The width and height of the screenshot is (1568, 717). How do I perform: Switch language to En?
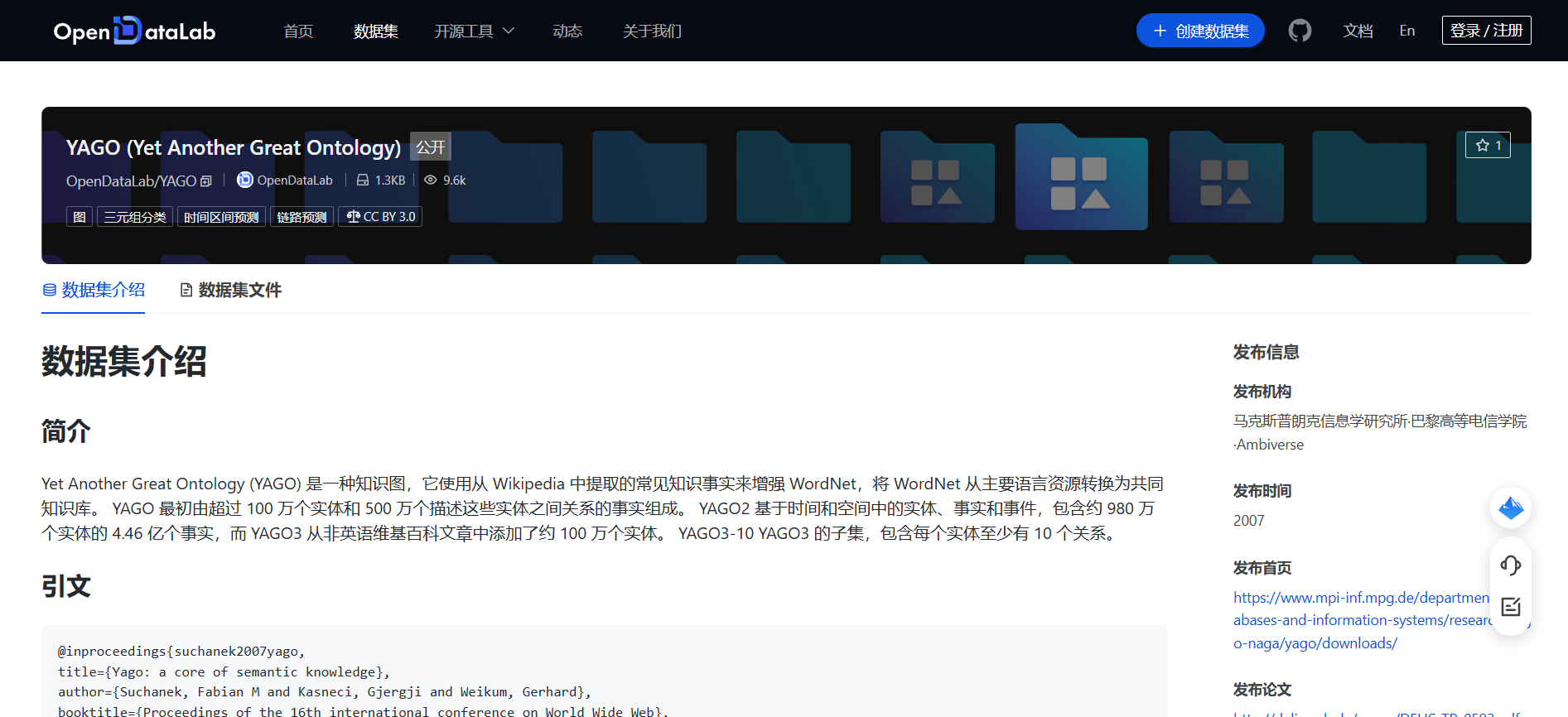click(1407, 31)
